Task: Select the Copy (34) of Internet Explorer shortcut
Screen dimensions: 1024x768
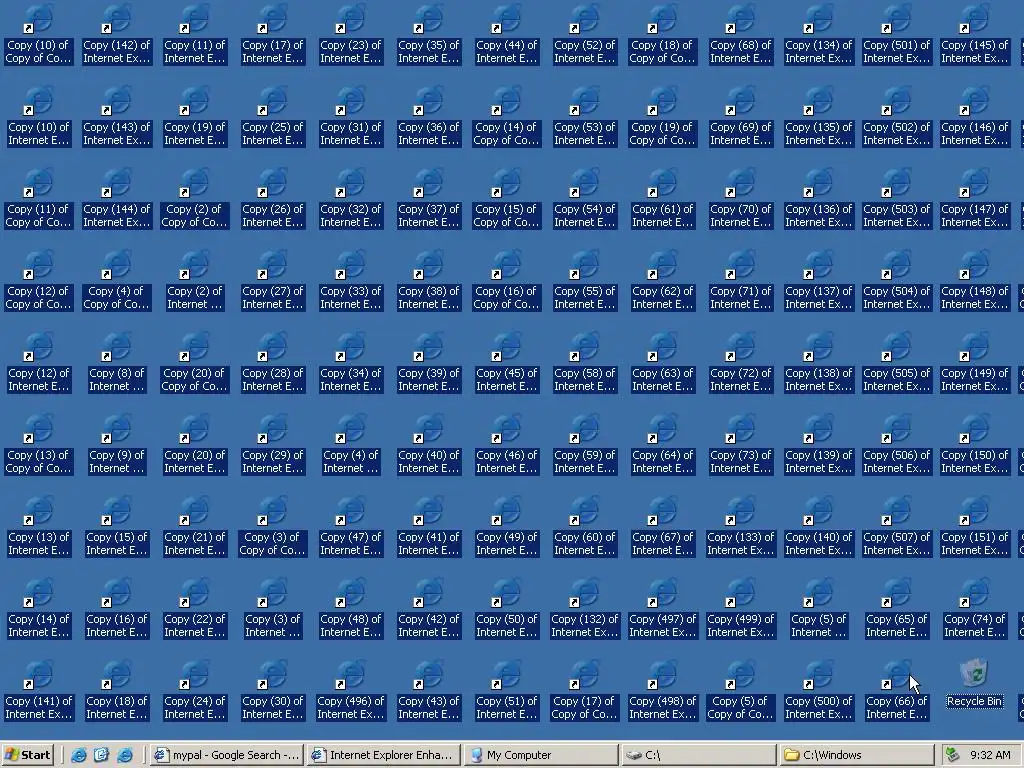Action: [x=351, y=362]
